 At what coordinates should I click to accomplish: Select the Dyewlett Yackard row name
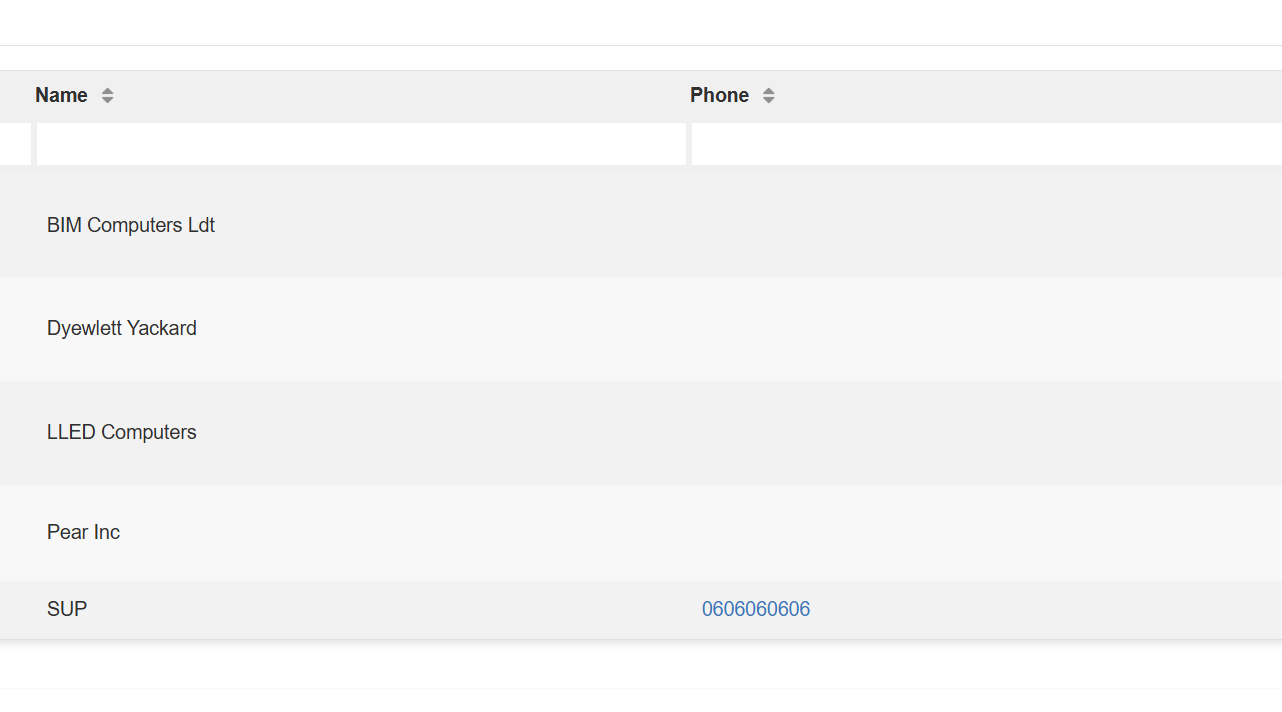(x=122, y=328)
